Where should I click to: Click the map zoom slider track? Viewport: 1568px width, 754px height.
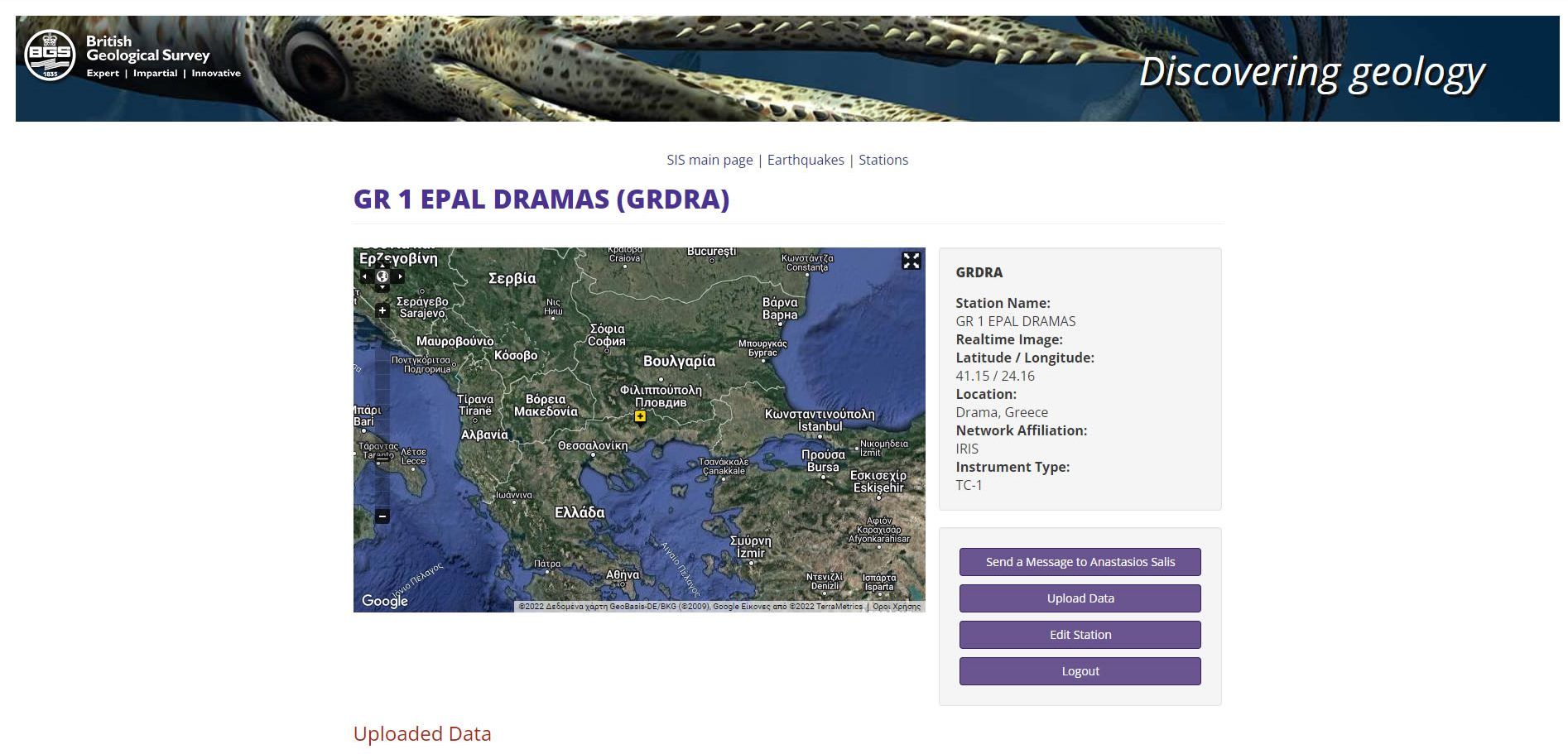(x=382, y=414)
